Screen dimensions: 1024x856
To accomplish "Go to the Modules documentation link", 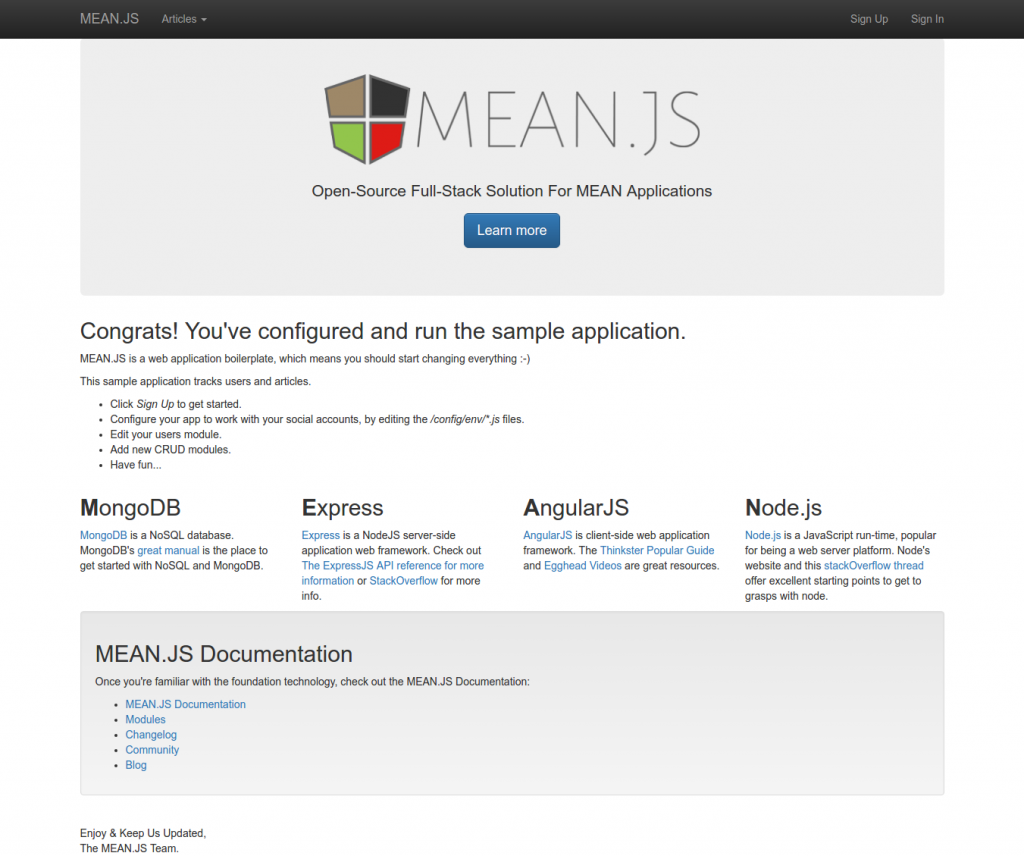I will coord(145,720).
